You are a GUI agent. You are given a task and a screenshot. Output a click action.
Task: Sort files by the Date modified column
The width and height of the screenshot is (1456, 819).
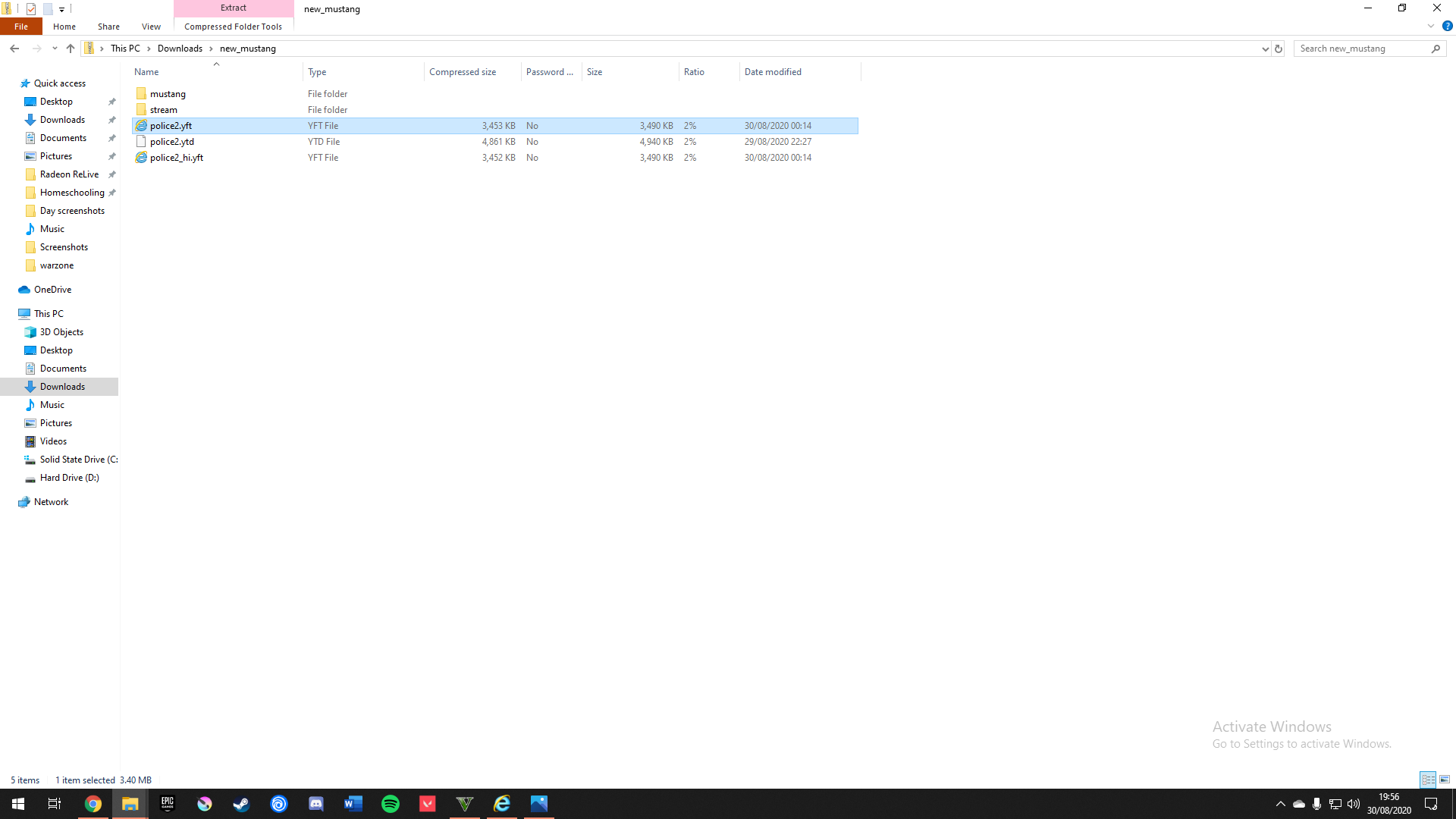[x=773, y=72]
